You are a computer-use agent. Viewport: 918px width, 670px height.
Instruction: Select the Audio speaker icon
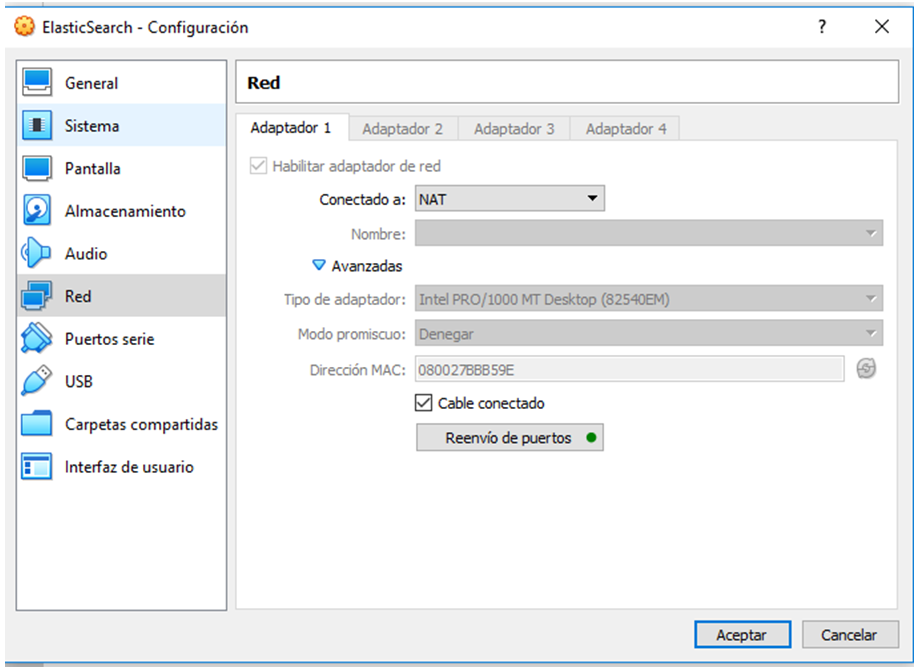[x=36, y=253]
